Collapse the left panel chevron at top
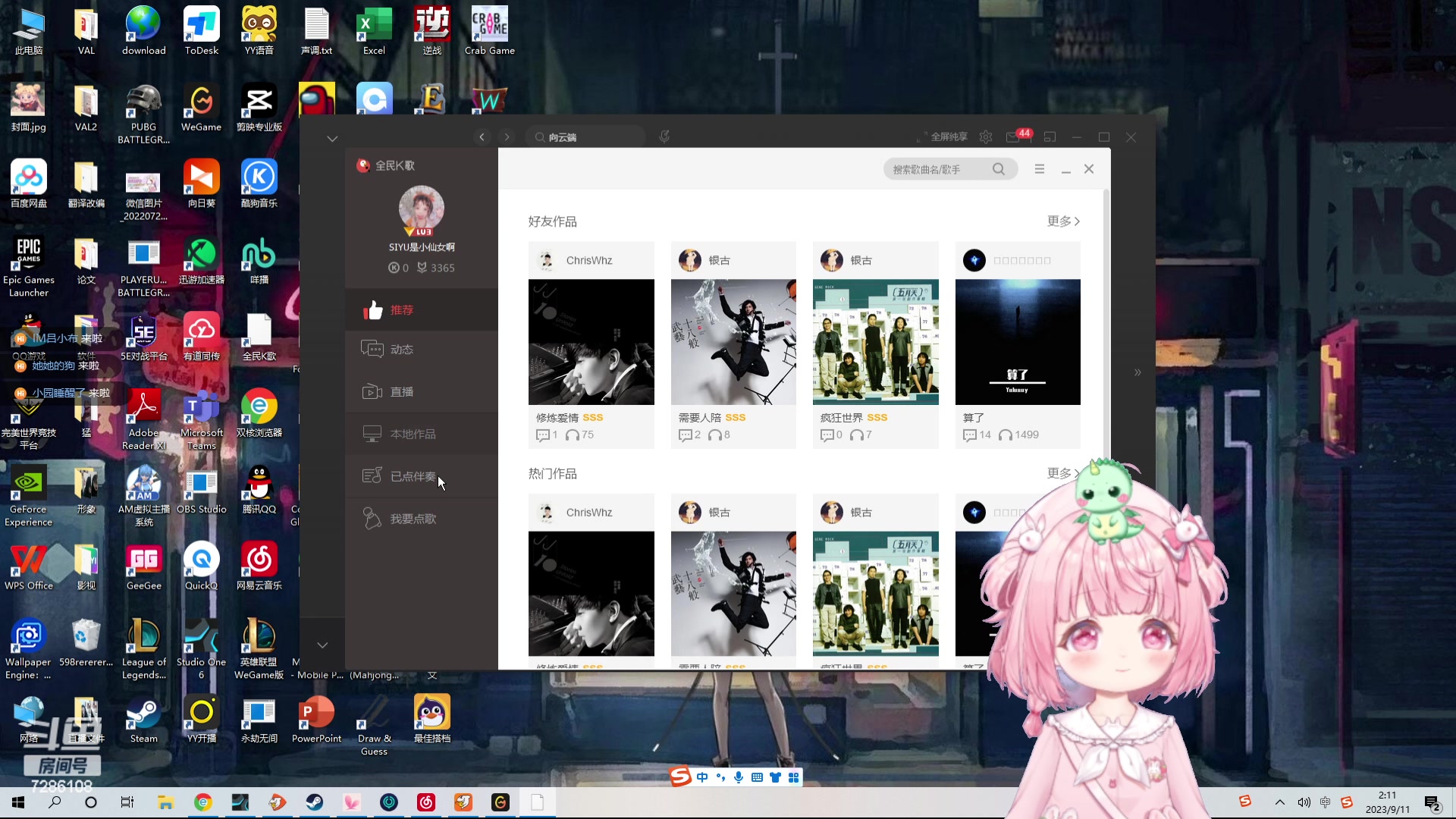Viewport: 1456px width, 819px height. tap(332, 139)
